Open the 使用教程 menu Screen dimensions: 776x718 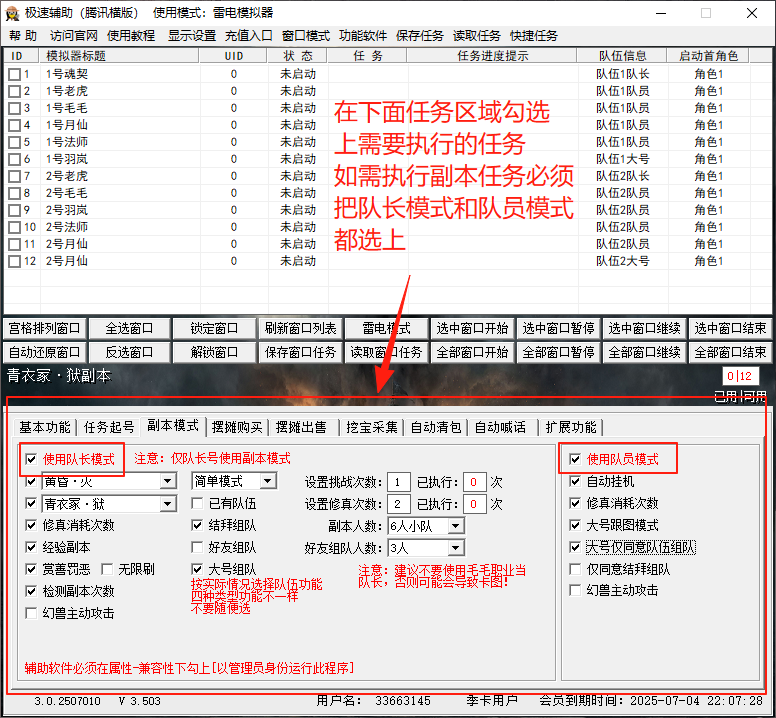click(x=131, y=36)
